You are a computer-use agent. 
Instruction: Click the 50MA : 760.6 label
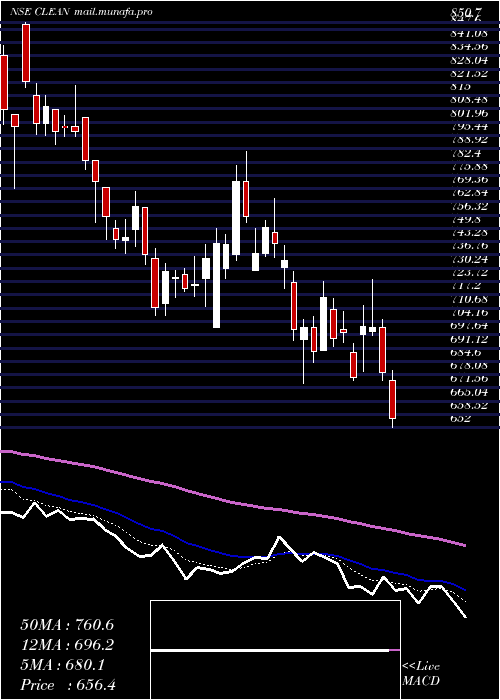(67, 625)
